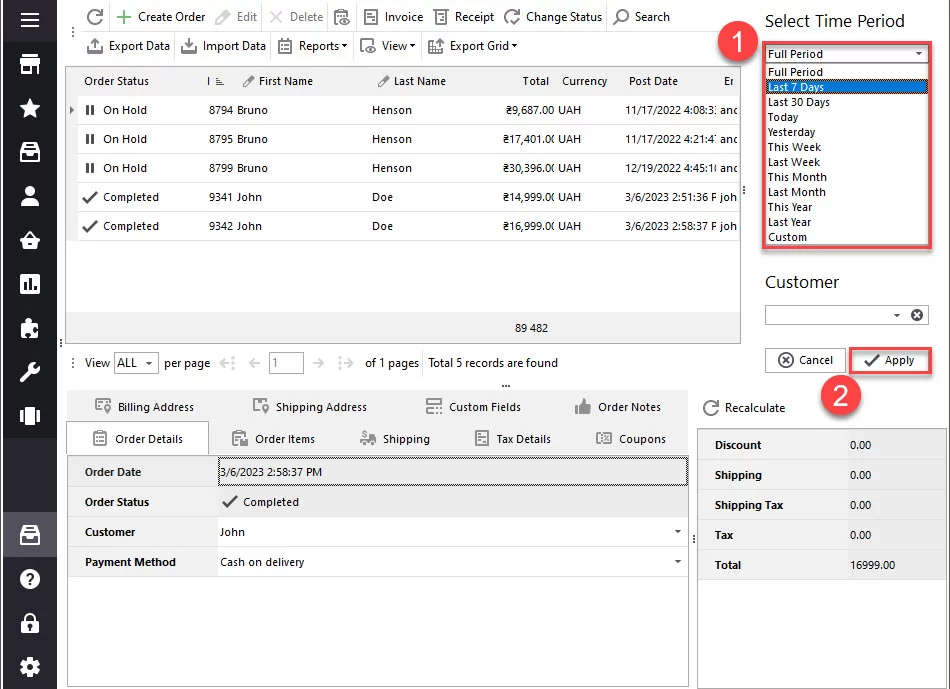Open the View per page ALL dropdown
The width and height of the screenshot is (950, 689).
pyautogui.click(x=136, y=363)
